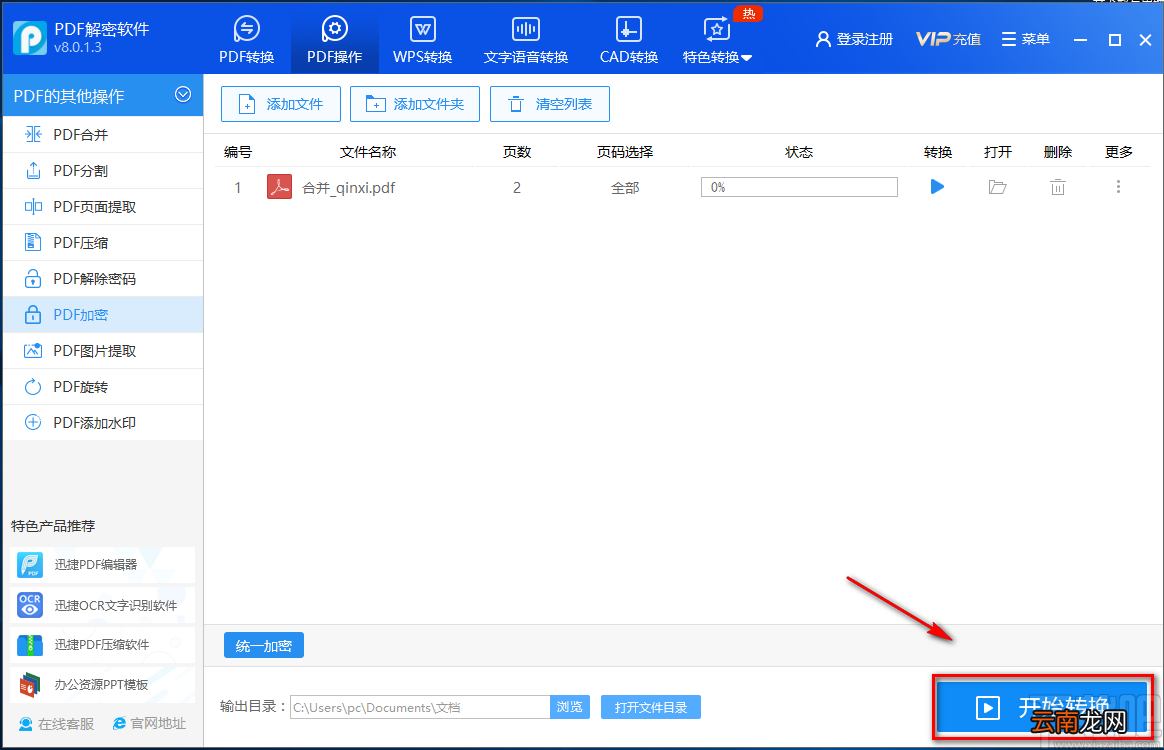1164x750 pixels.
Task: Delete 合并_qinxi.pdf with trash icon
Action: [x=1058, y=187]
